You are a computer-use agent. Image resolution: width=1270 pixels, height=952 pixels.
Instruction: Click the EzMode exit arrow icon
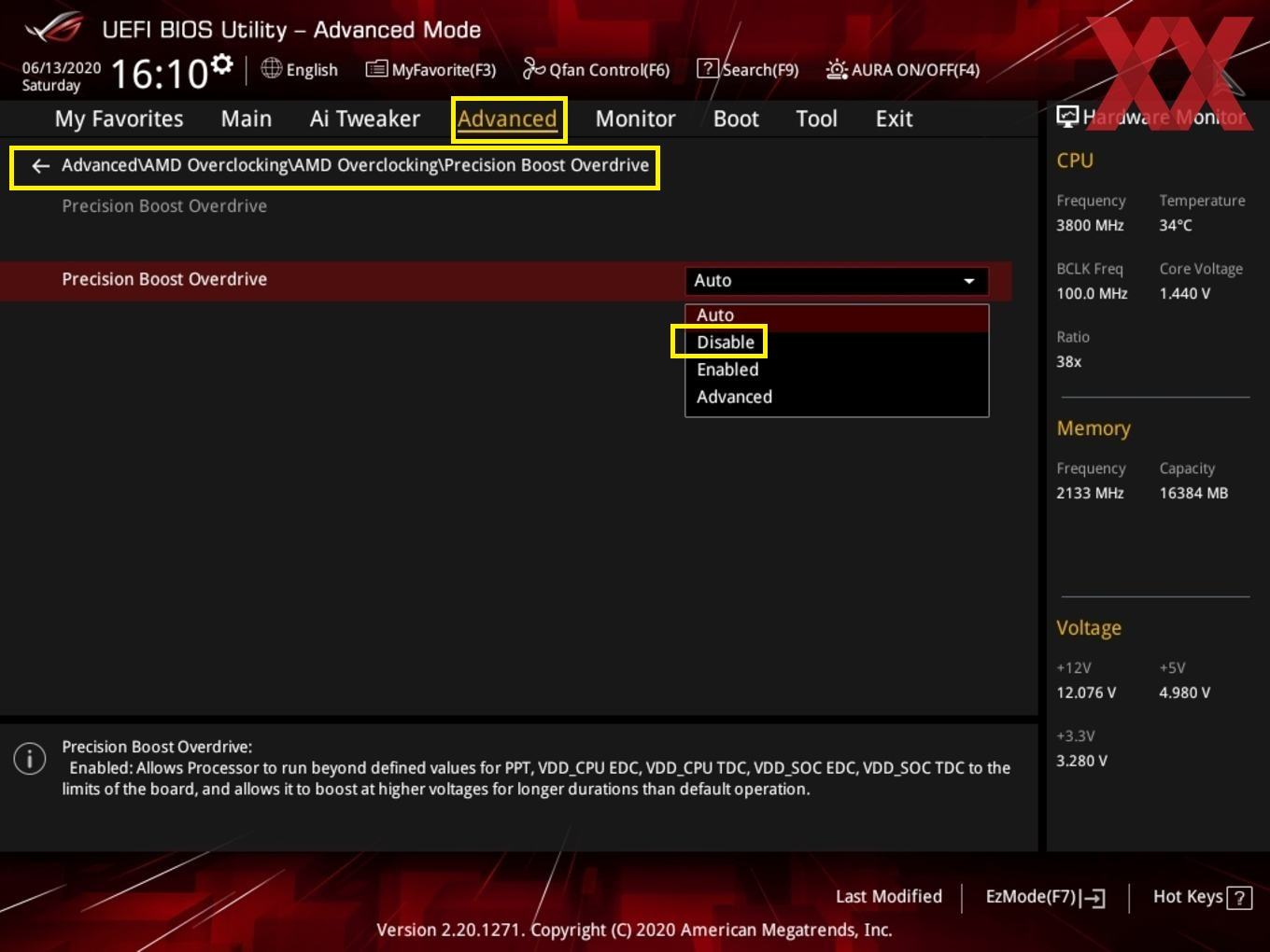coord(1093,898)
